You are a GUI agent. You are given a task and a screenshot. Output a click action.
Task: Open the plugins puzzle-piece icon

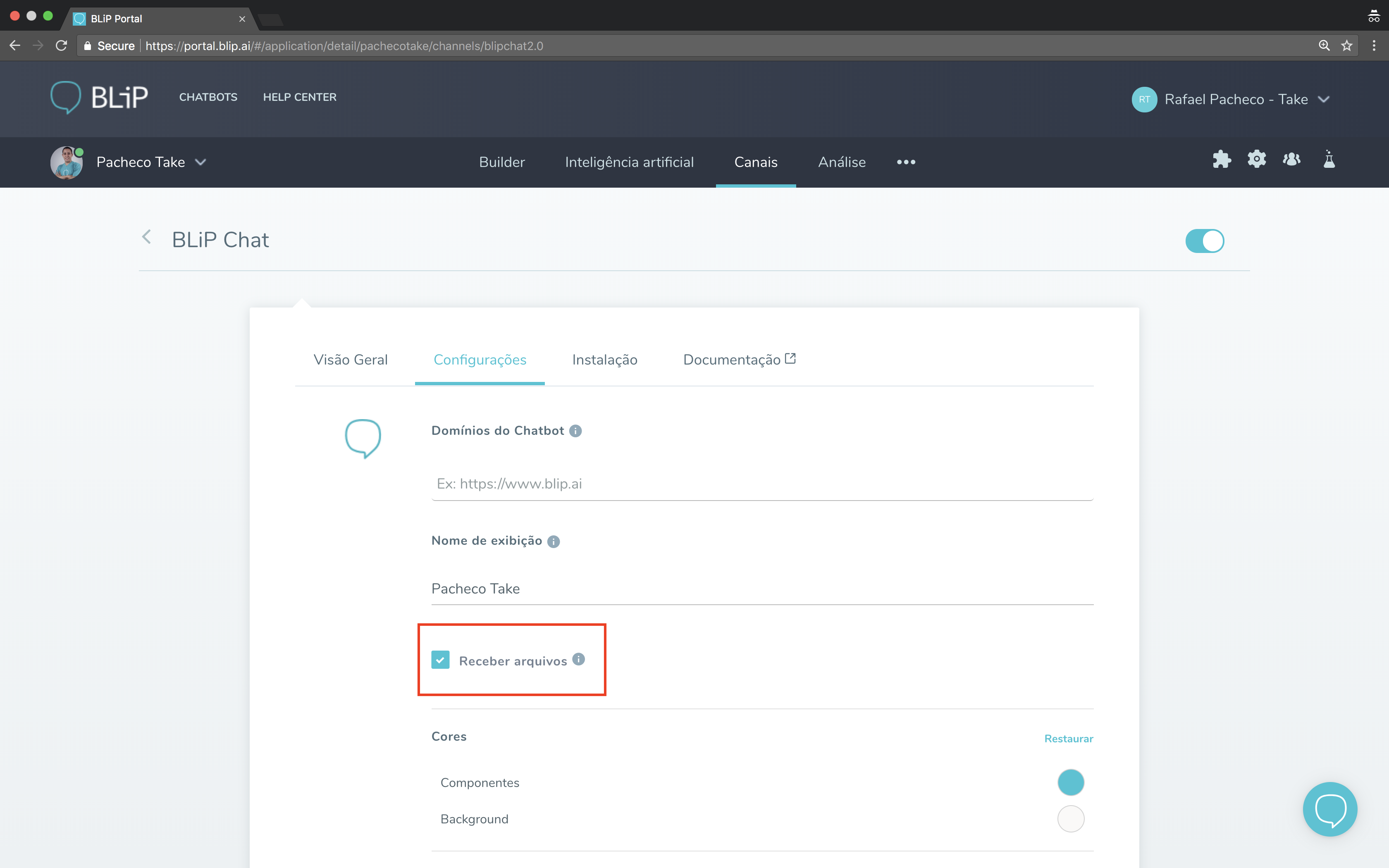1222,160
